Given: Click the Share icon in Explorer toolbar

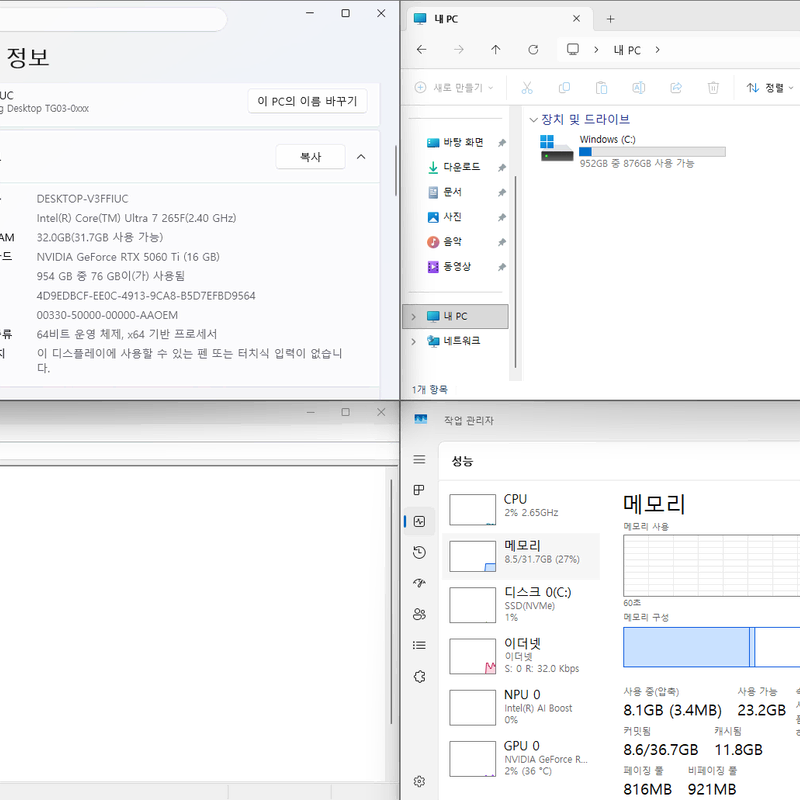Looking at the screenshot, I should [676, 88].
